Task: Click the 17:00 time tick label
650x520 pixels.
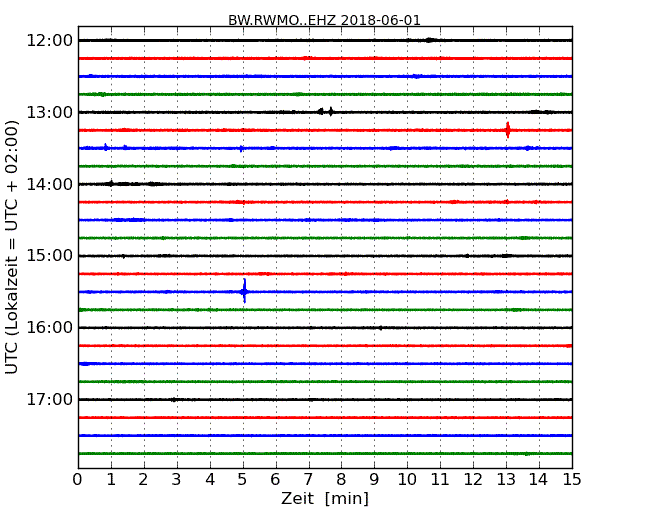Action: (x=50, y=400)
